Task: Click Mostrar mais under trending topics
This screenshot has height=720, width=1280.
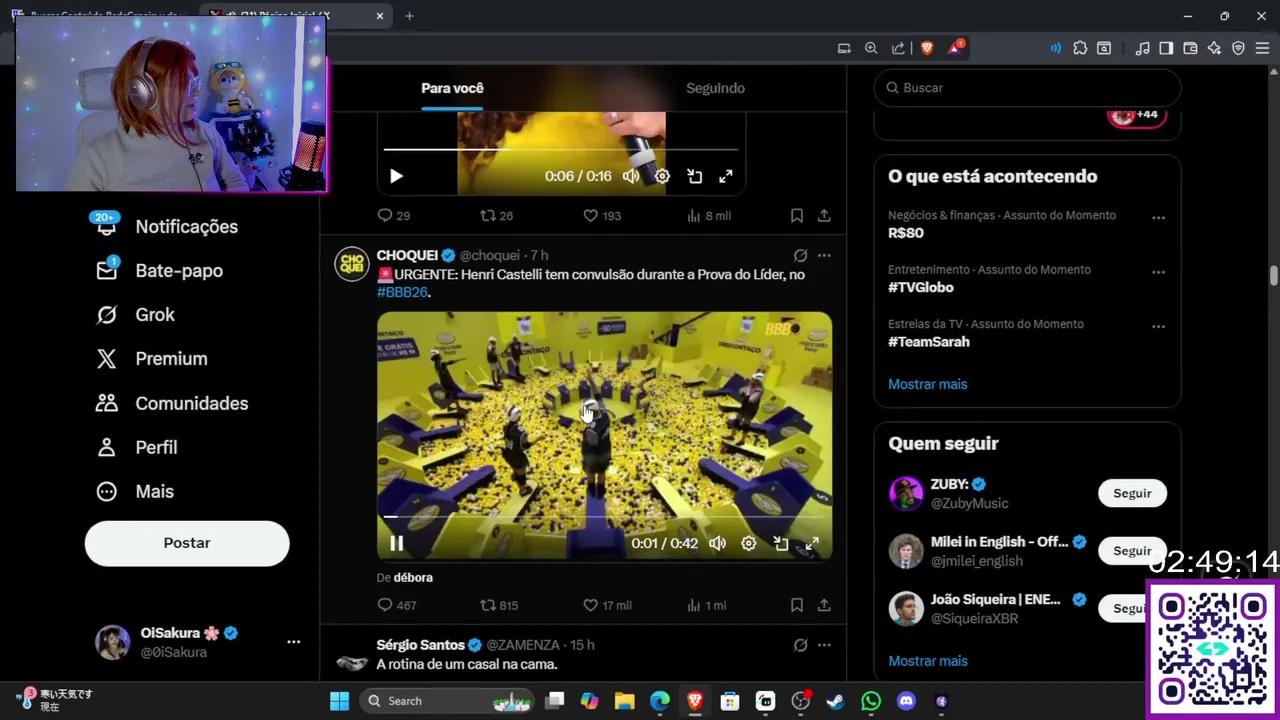Action: (927, 384)
